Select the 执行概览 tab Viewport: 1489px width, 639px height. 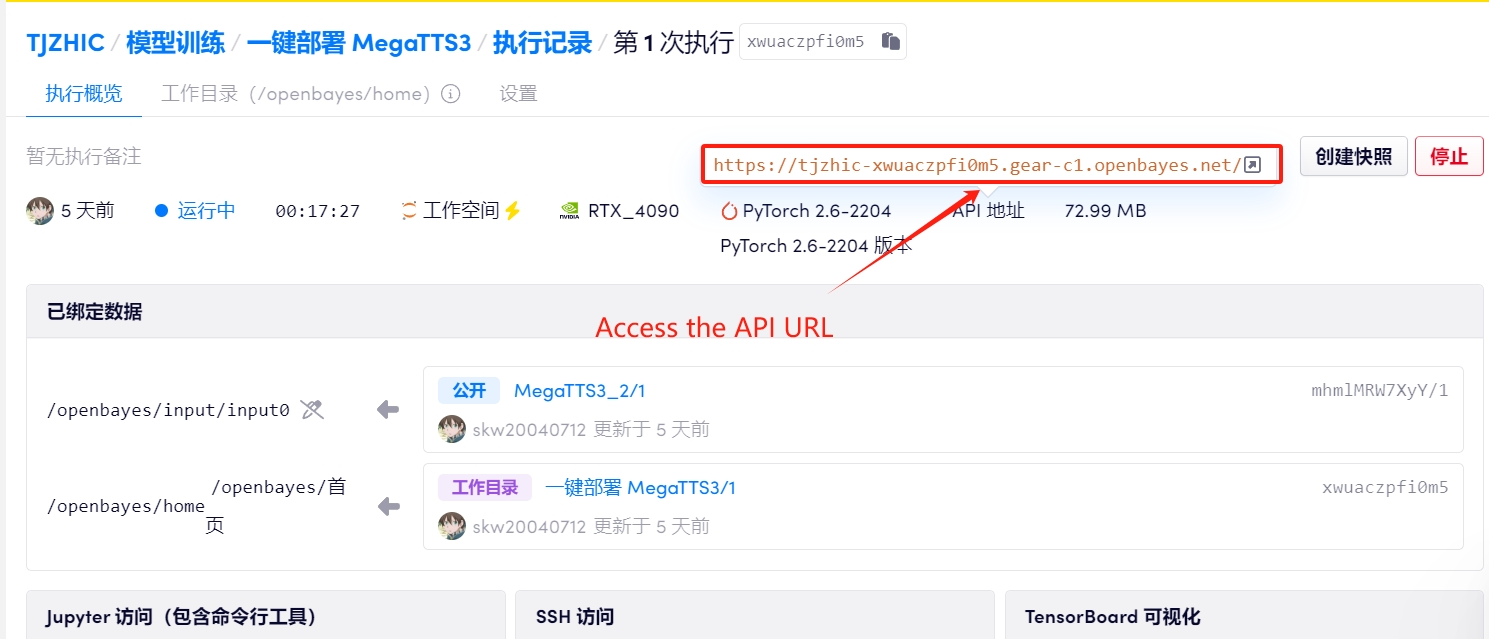84,94
